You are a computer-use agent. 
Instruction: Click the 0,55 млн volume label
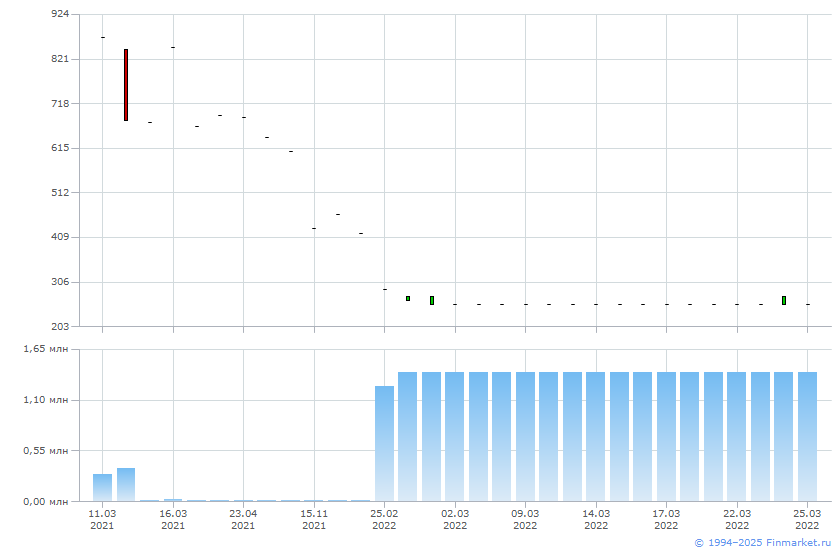(x=46, y=450)
